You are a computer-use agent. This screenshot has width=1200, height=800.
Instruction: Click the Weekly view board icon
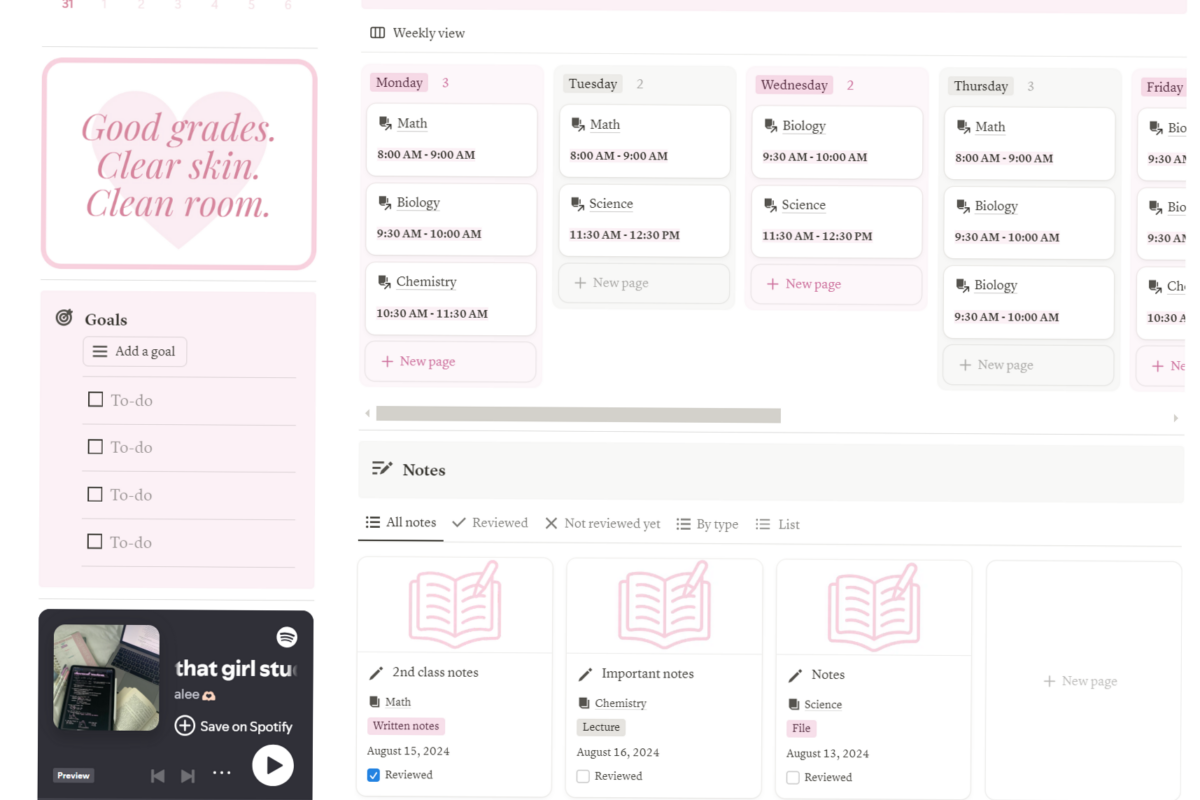coord(377,32)
